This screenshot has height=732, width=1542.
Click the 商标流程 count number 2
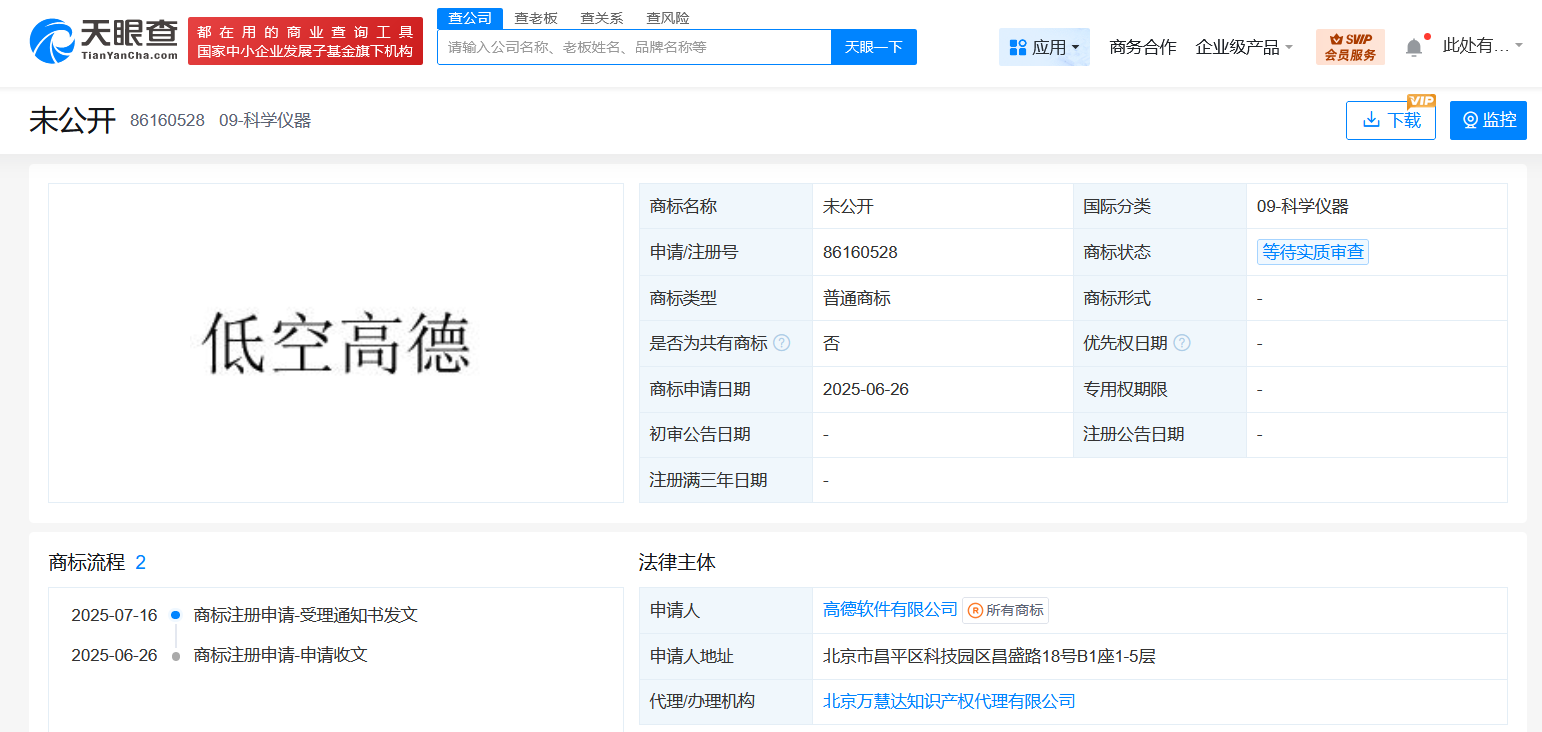click(140, 562)
